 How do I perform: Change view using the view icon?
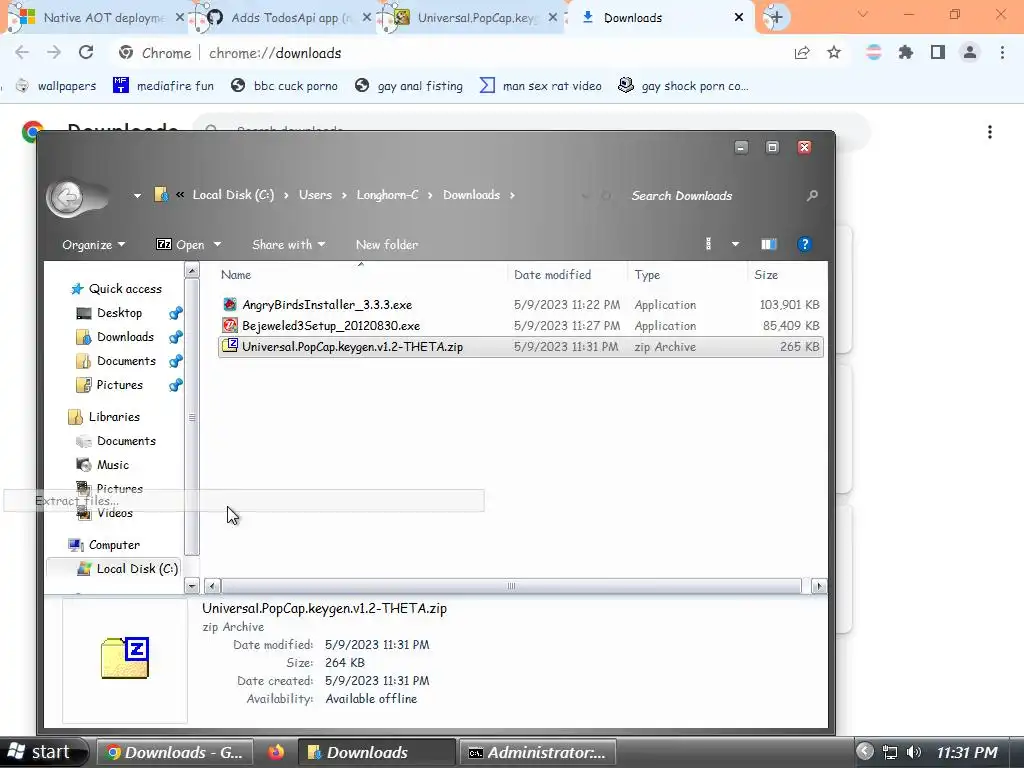[709, 244]
